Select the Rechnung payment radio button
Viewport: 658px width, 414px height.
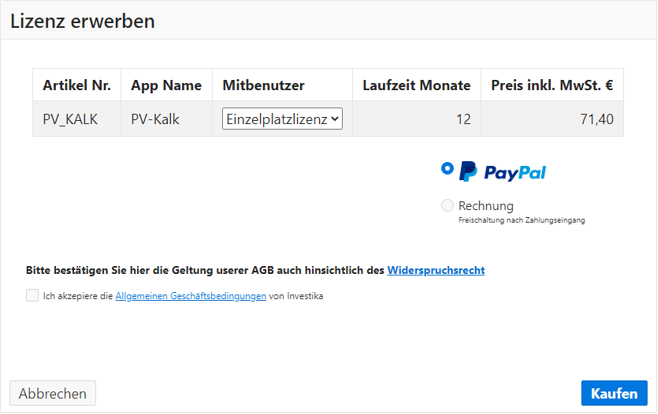(447, 206)
